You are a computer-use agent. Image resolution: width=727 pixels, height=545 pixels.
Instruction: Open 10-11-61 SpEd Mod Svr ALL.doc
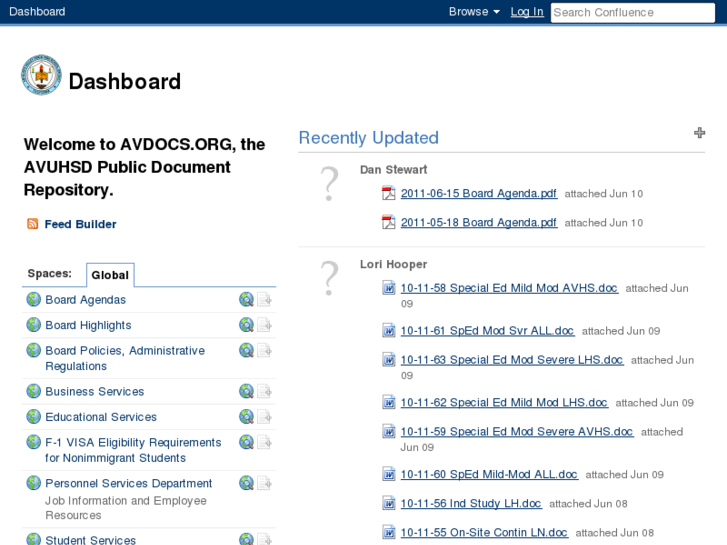[487, 331]
